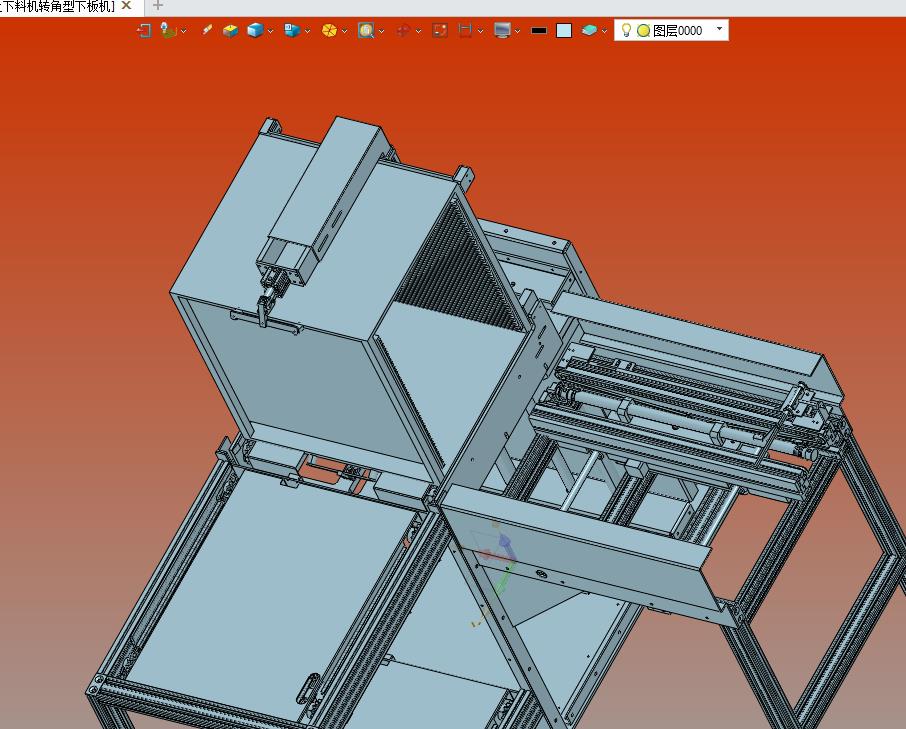Click the red dimension/section bracket icon
The width and height of the screenshot is (906, 729).
pyautogui.click(x=465, y=31)
